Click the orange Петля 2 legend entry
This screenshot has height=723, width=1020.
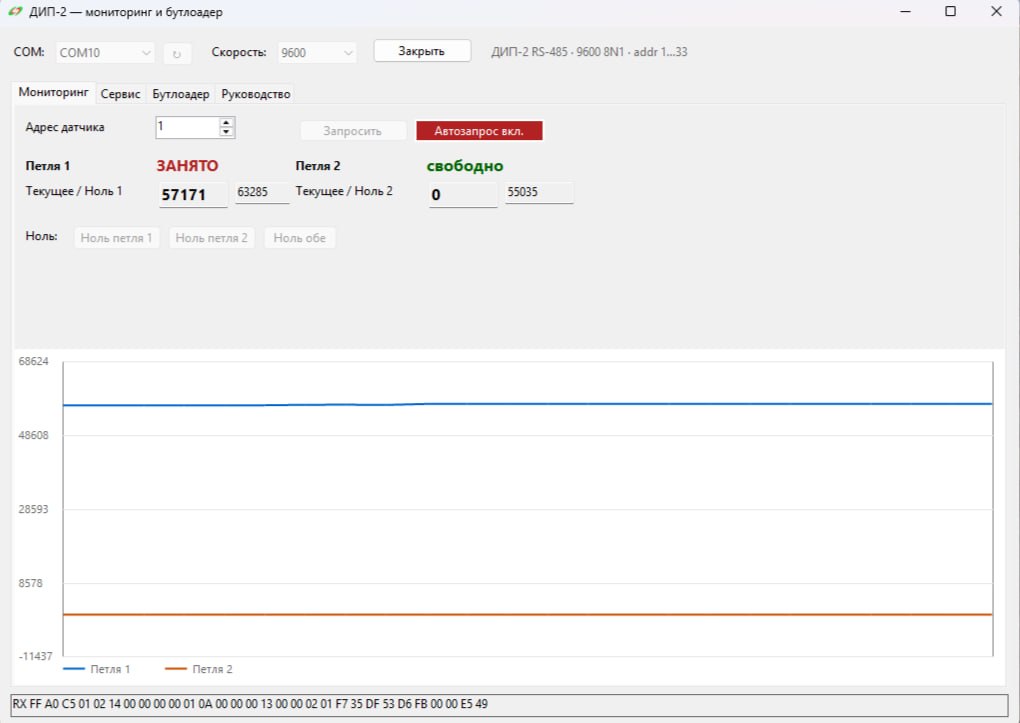coord(198,669)
